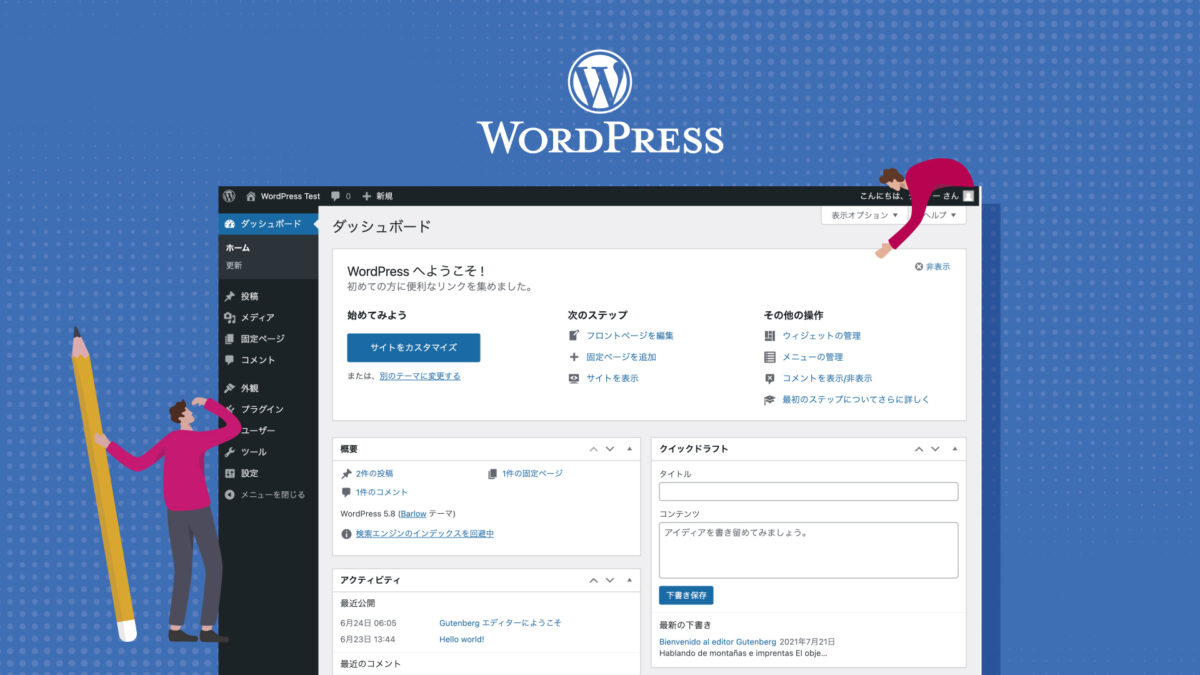This screenshot has width=1200, height=675.
Task: Focus the タイトル input field
Action: [x=809, y=492]
